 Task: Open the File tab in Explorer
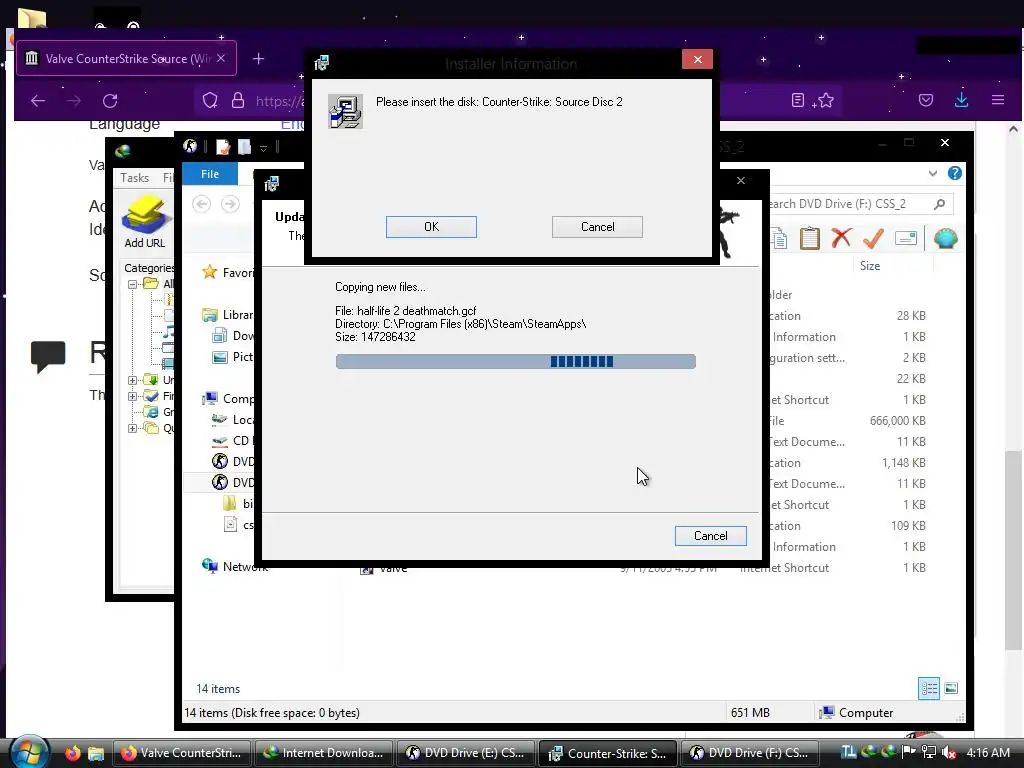[x=210, y=174]
